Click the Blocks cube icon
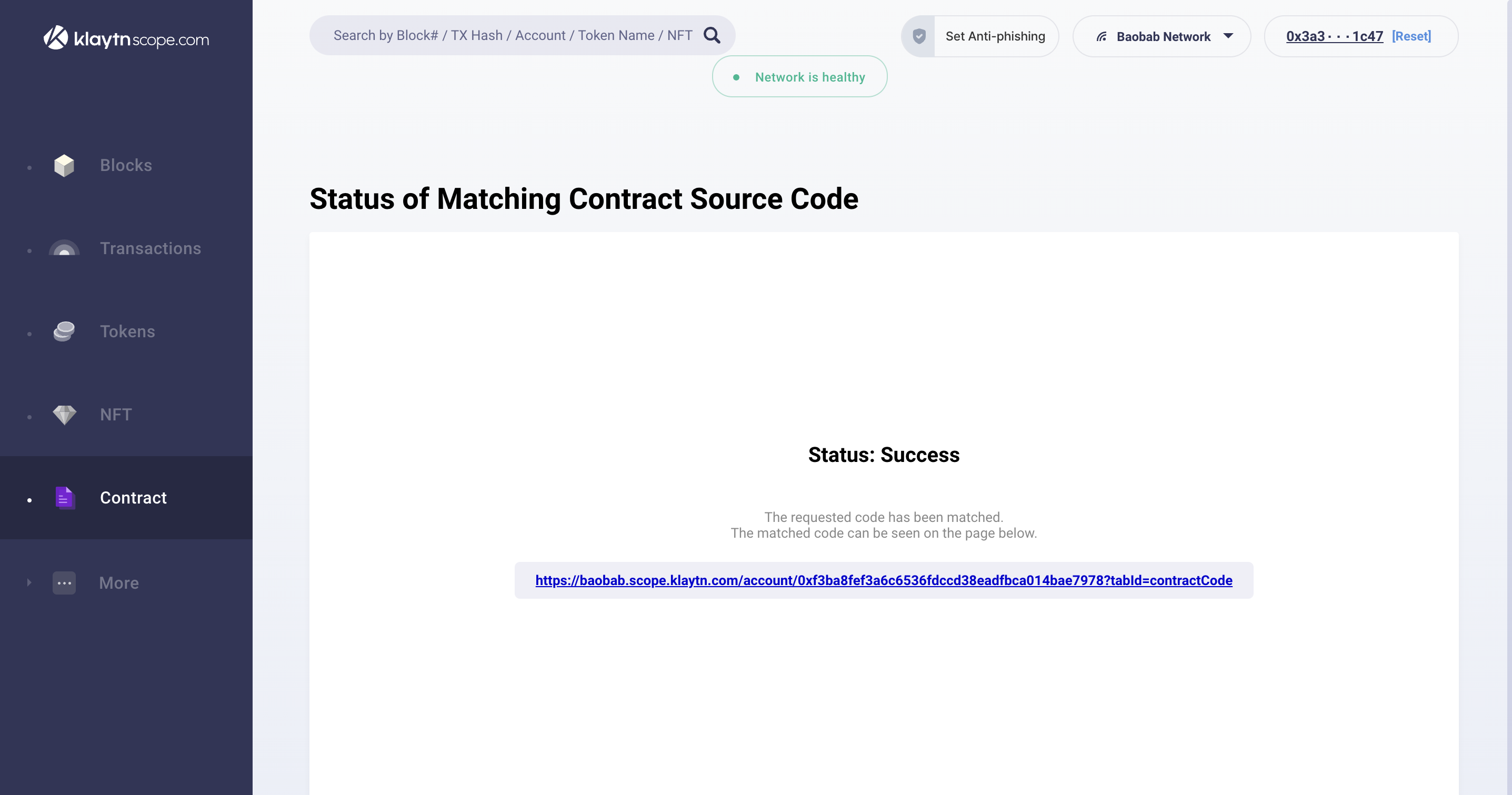Screen dimensions: 1512x795 64,165
